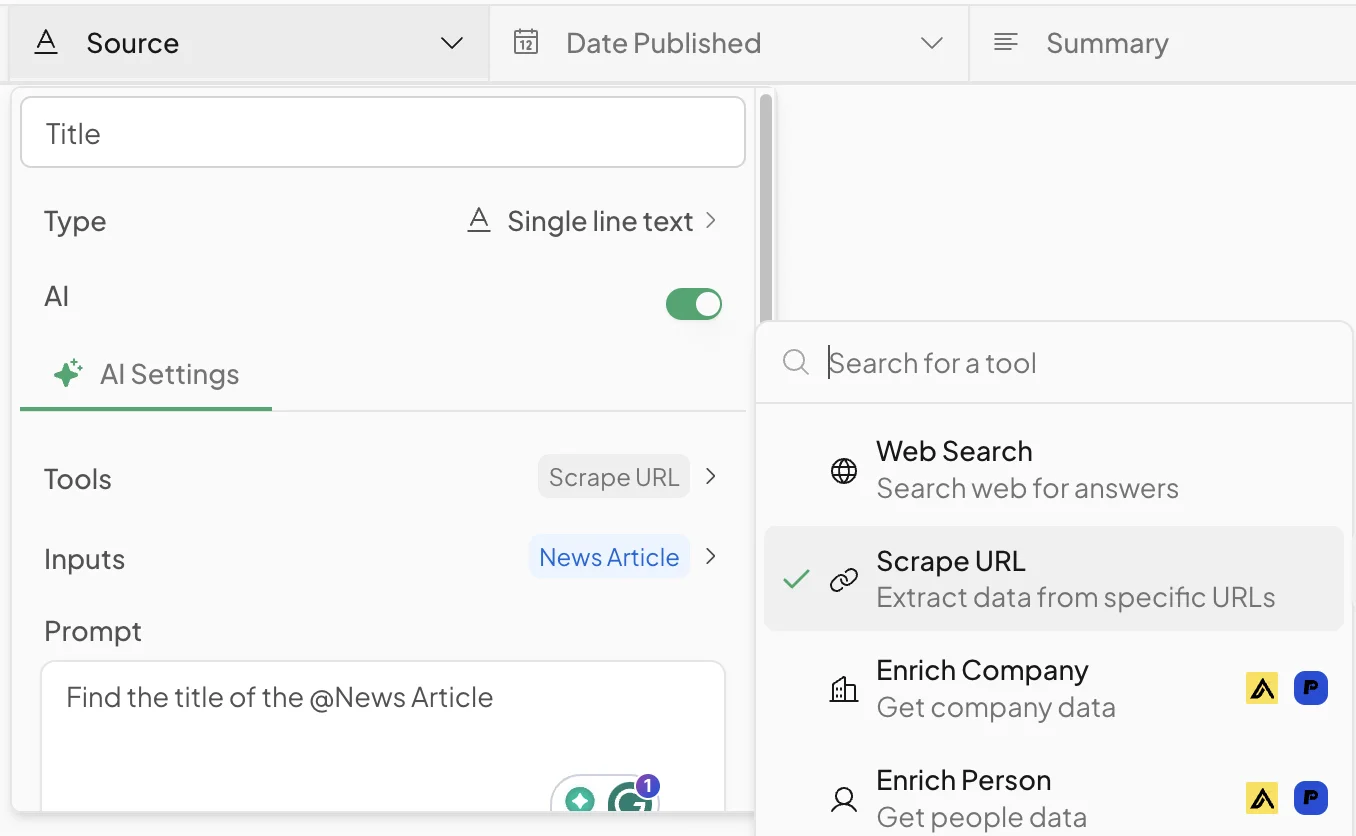Click 'Get company data' description
Screen dimensions: 1356x836
pos(996,707)
